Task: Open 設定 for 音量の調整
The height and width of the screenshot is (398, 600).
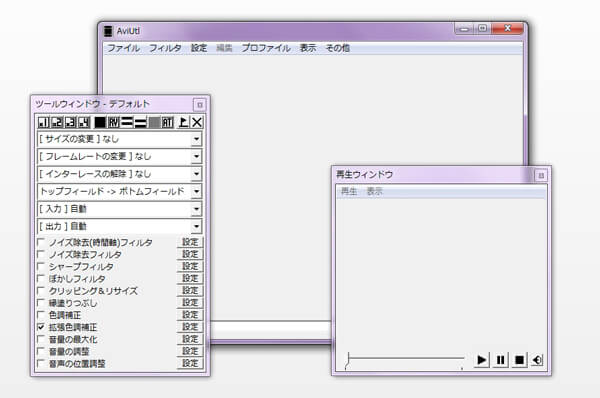Action: point(190,351)
